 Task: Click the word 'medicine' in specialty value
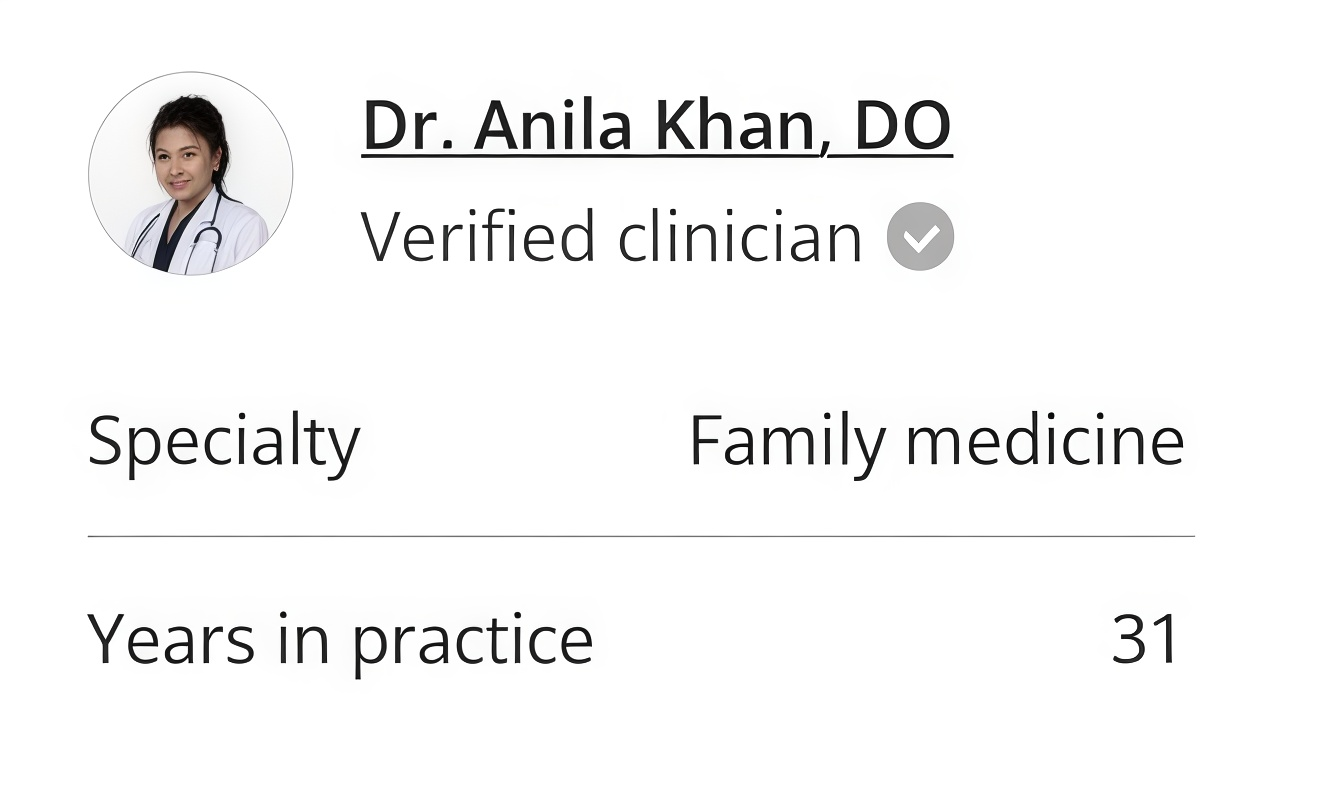[1045, 440]
